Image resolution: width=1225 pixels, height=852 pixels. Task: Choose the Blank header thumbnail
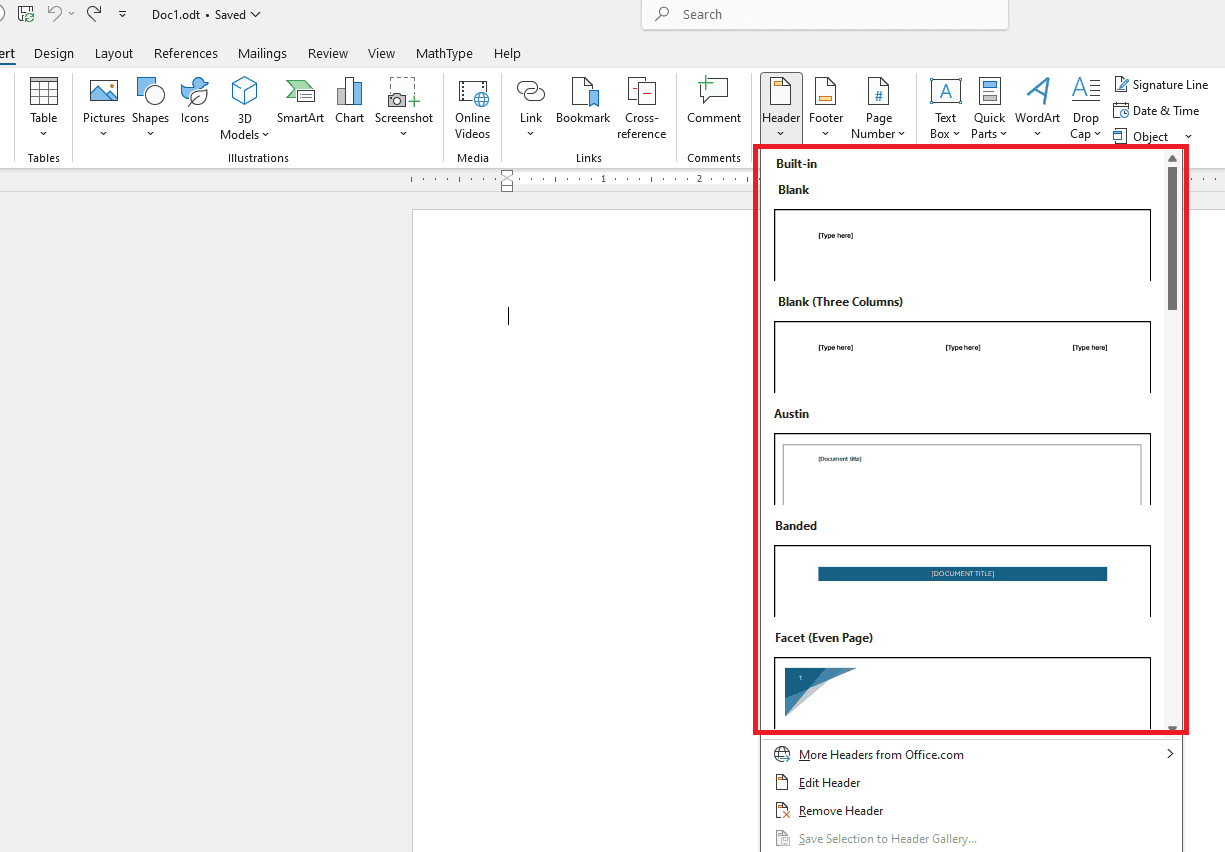point(962,245)
